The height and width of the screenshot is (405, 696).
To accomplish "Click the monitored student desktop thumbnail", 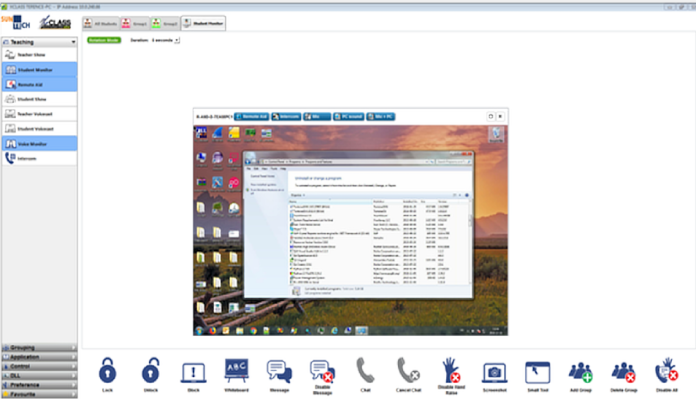I will coord(351,230).
